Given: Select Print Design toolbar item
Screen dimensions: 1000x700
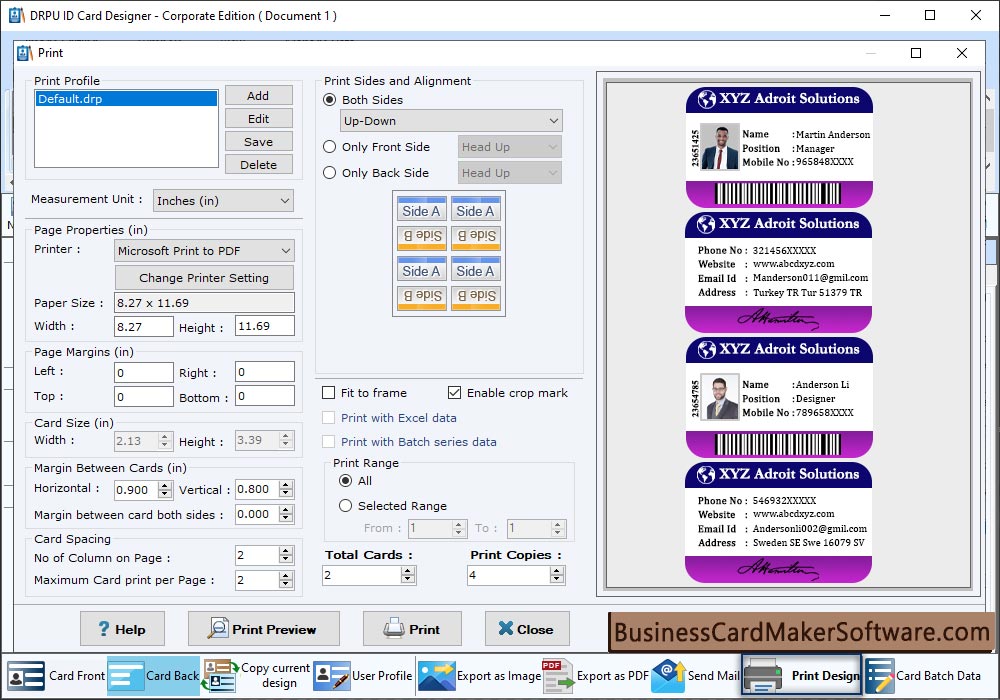Looking at the screenshot, I should 802,676.
